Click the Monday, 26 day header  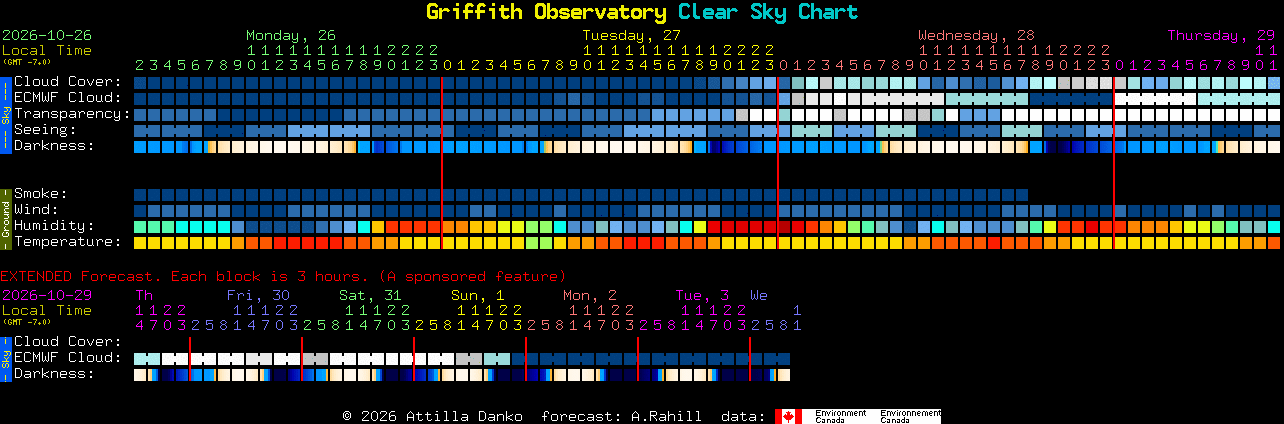tap(291, 35)
